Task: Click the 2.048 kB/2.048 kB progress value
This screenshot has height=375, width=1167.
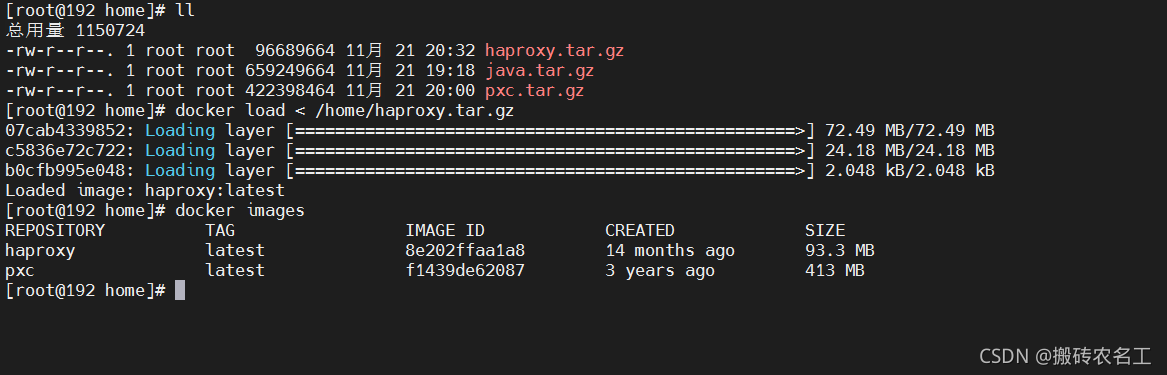Action: (x=909, y=171)
